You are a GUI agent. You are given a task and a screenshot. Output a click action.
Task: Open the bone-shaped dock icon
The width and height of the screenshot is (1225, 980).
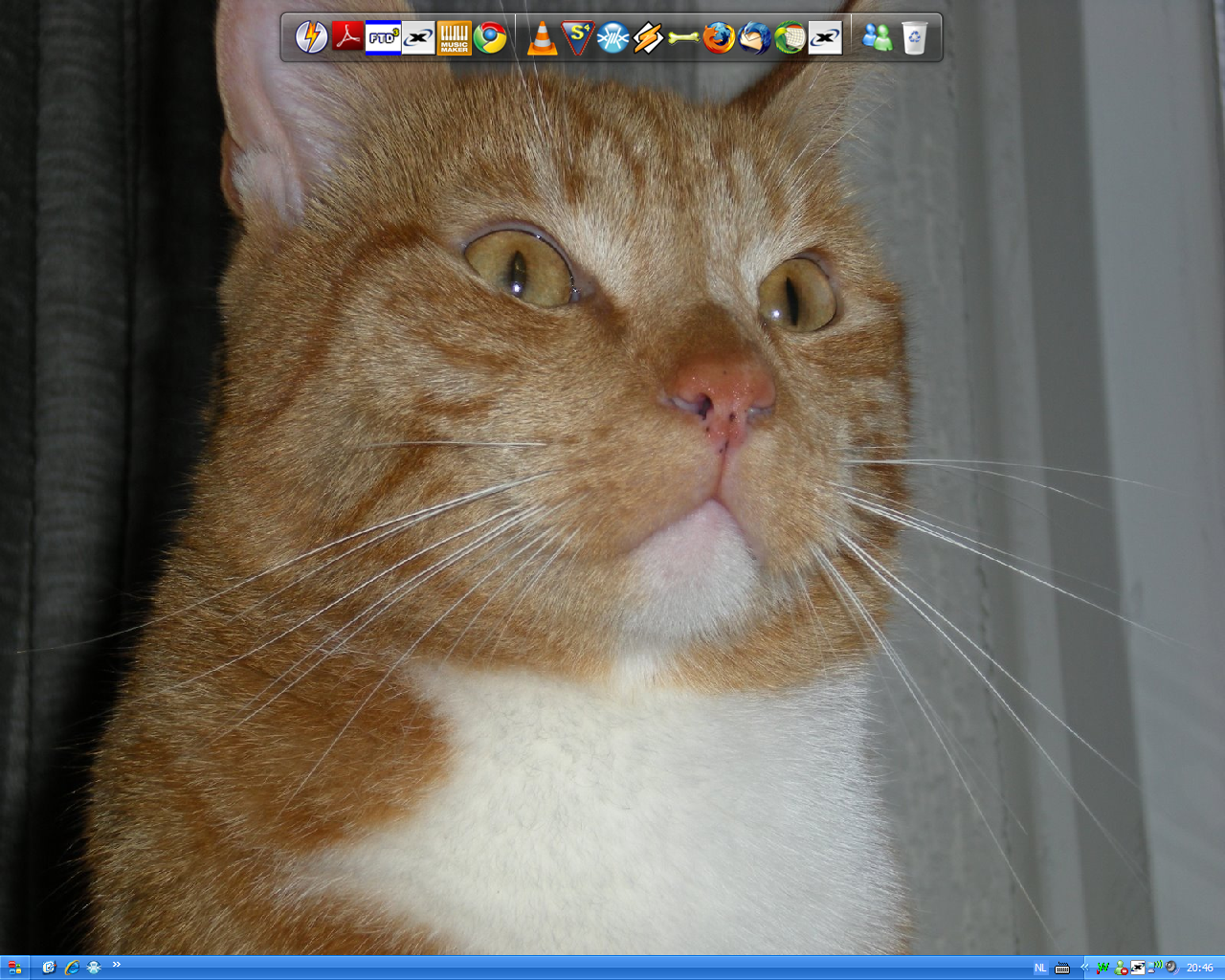(683, 37)
